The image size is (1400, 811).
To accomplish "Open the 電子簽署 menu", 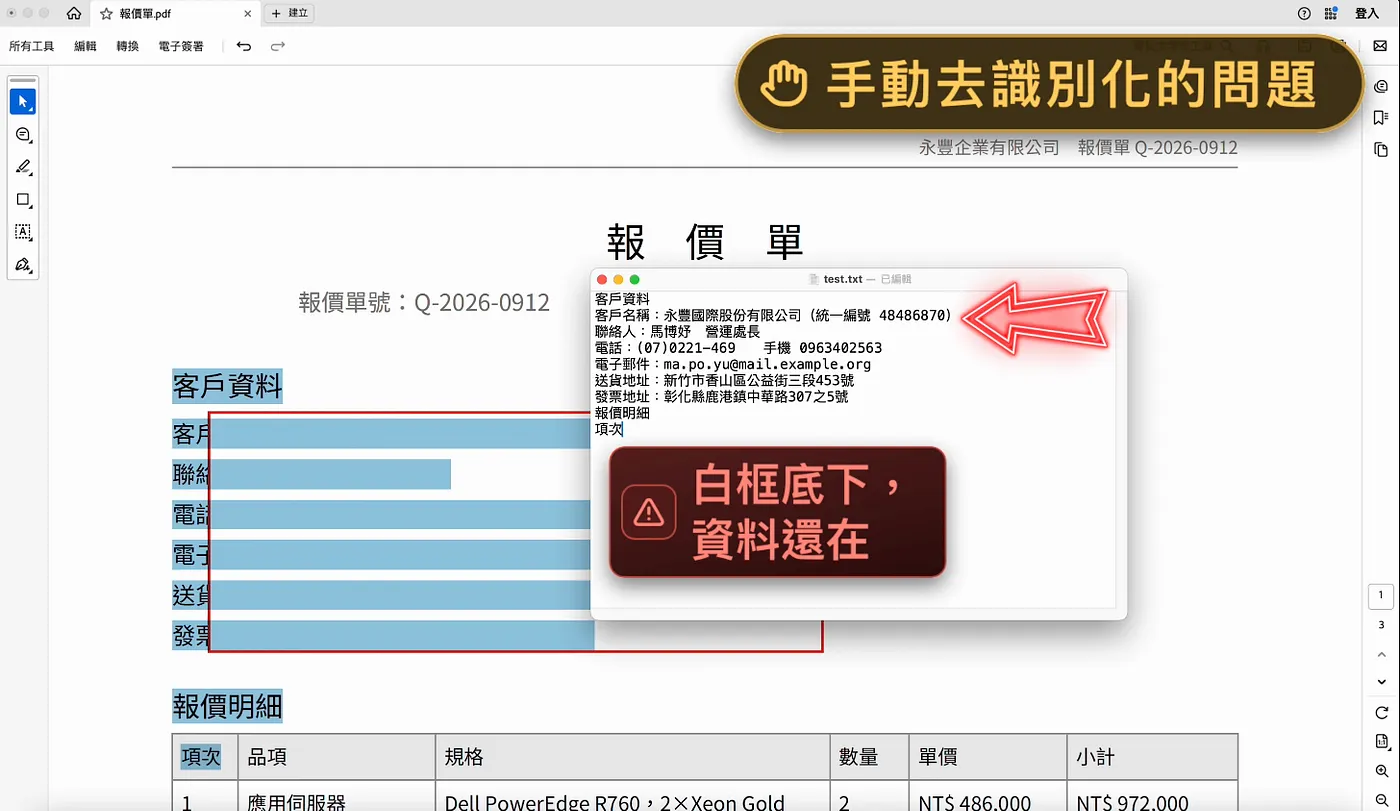I will pyautogui.click(x=181, y=46).
